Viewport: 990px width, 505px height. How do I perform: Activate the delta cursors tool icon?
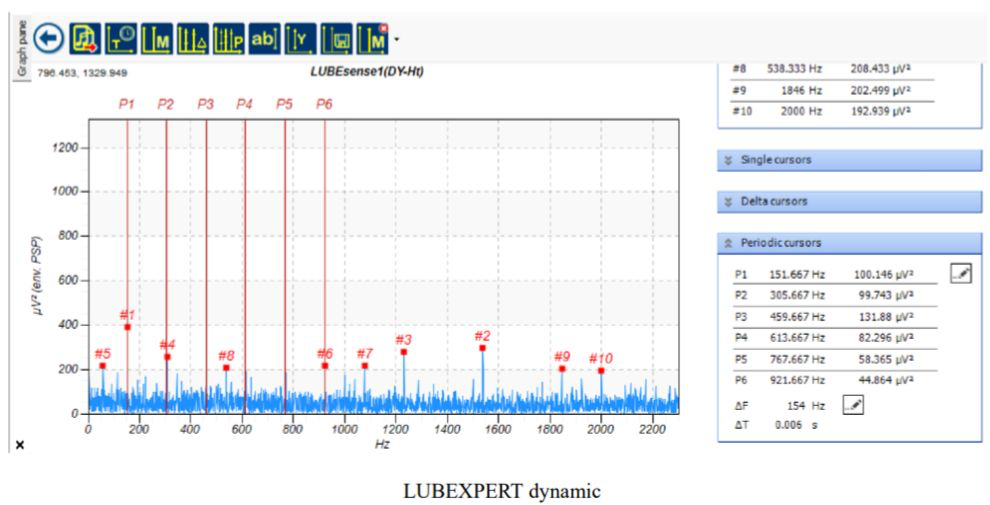click(x=193, y=39)
